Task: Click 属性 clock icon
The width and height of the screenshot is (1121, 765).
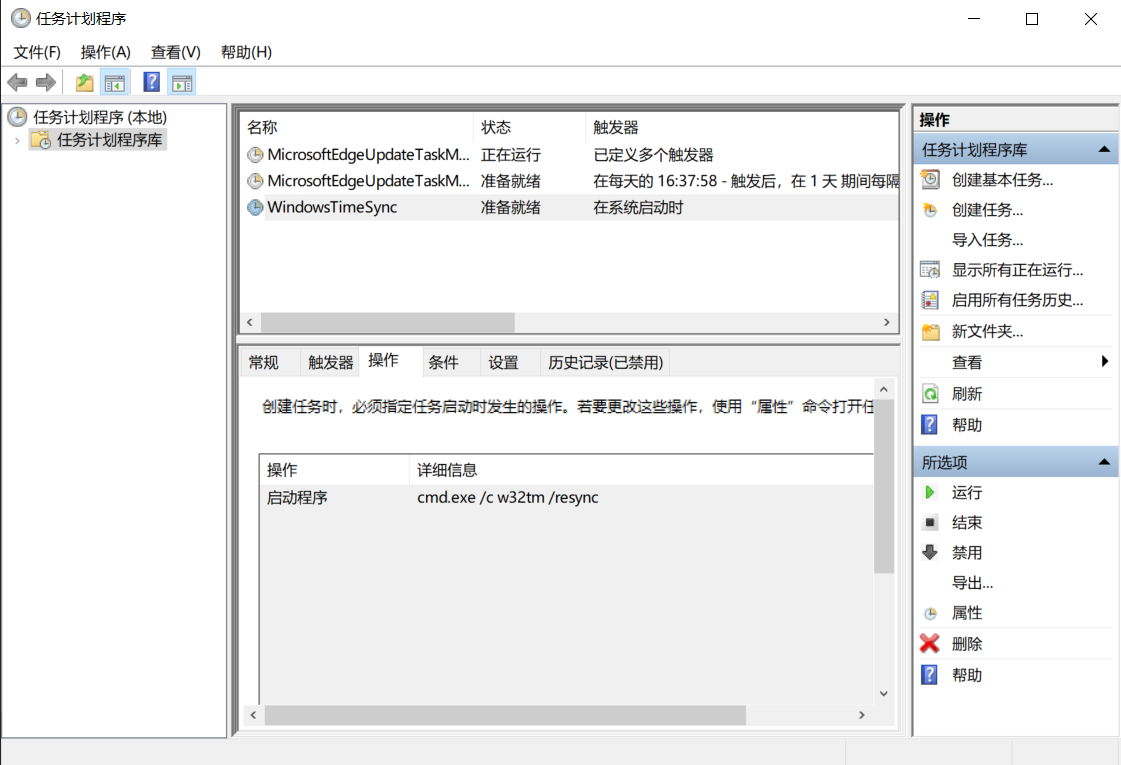Action: pyautogui.click(x=930, y=613)
